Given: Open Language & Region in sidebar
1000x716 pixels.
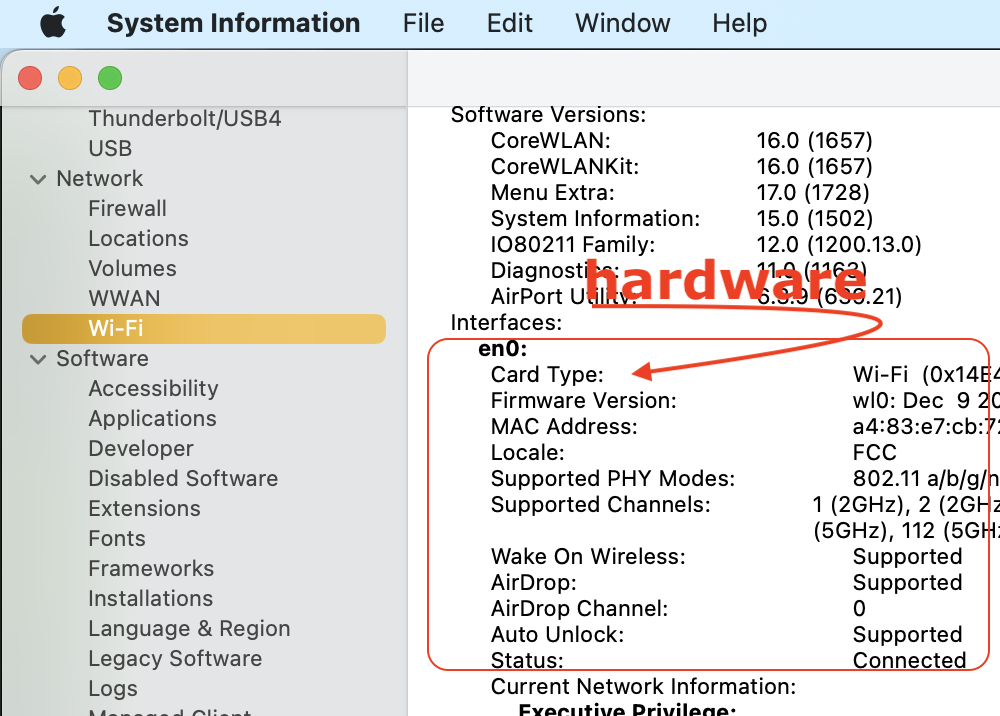Looking at the screenshot, I should [189, 628].
